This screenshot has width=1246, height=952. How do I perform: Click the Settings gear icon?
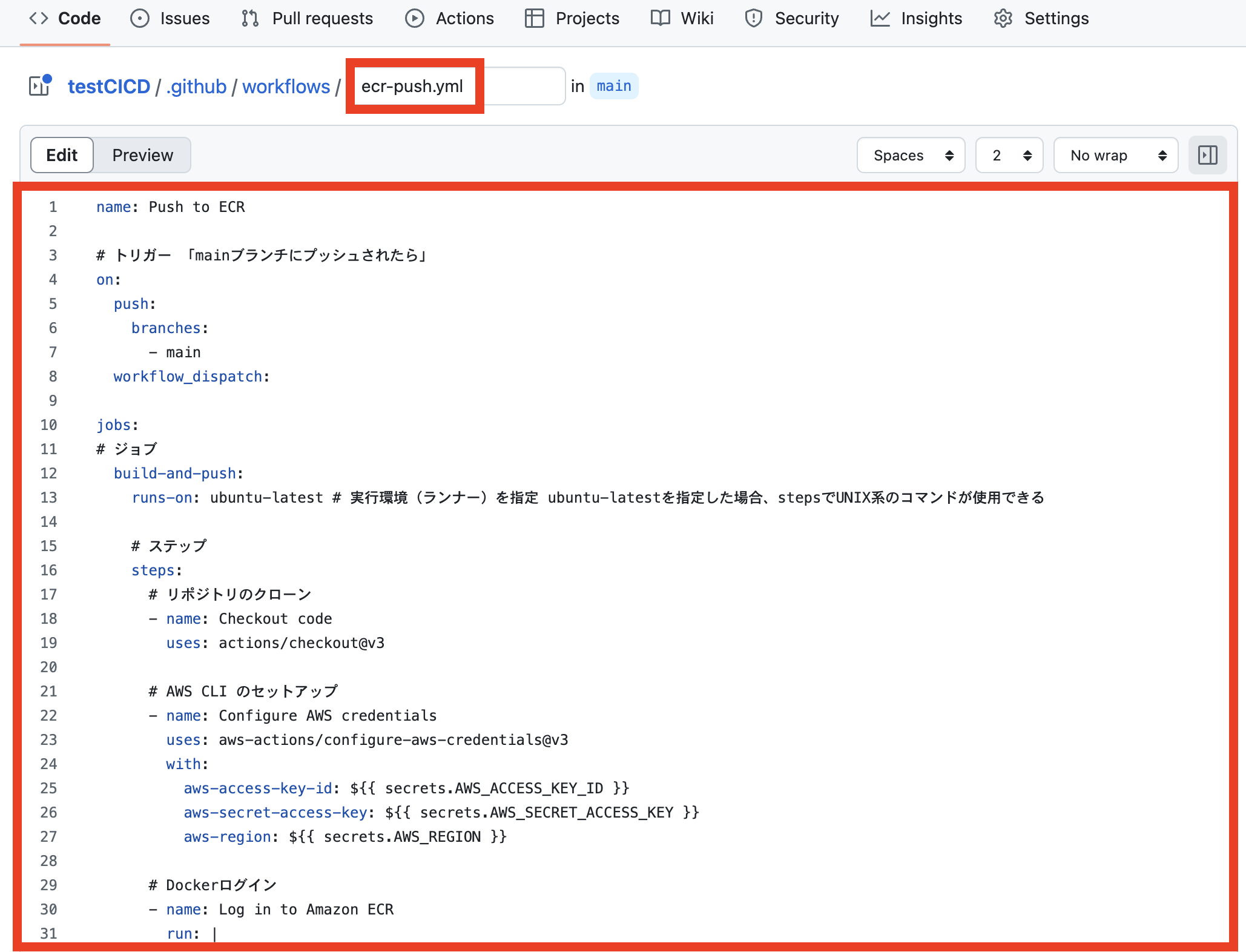click(1003, 18)
